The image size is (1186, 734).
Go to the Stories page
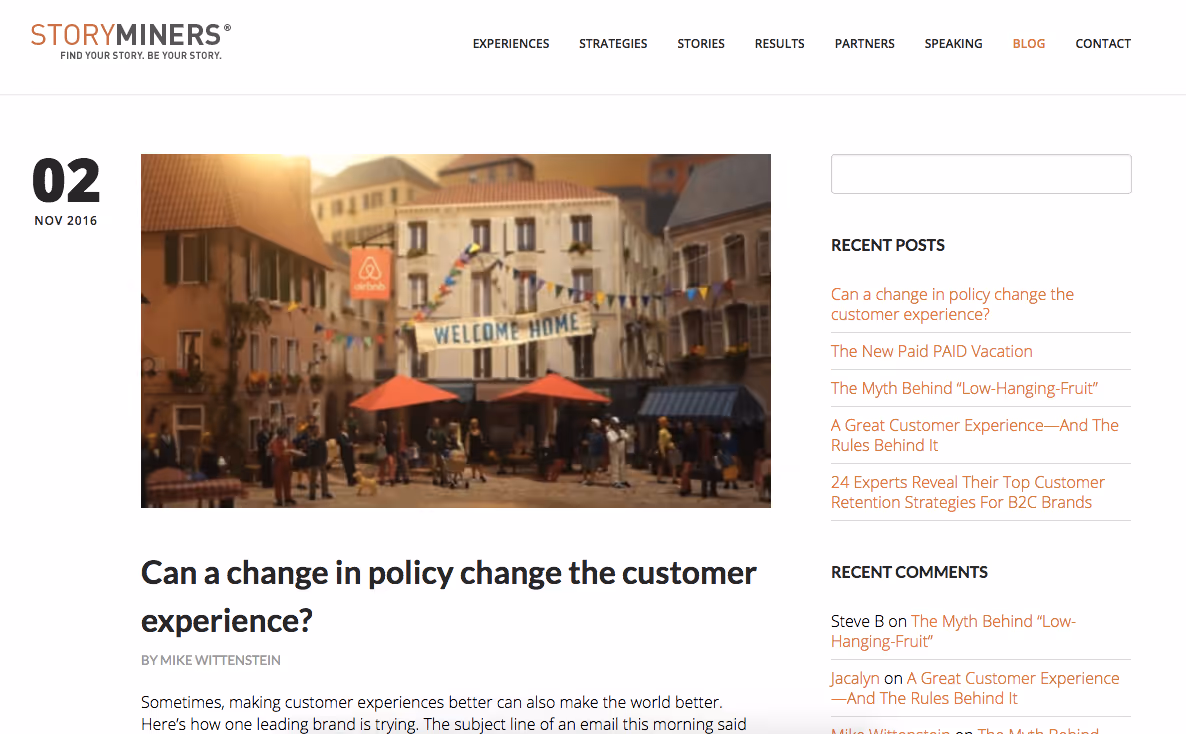click(x=700, y=44)
